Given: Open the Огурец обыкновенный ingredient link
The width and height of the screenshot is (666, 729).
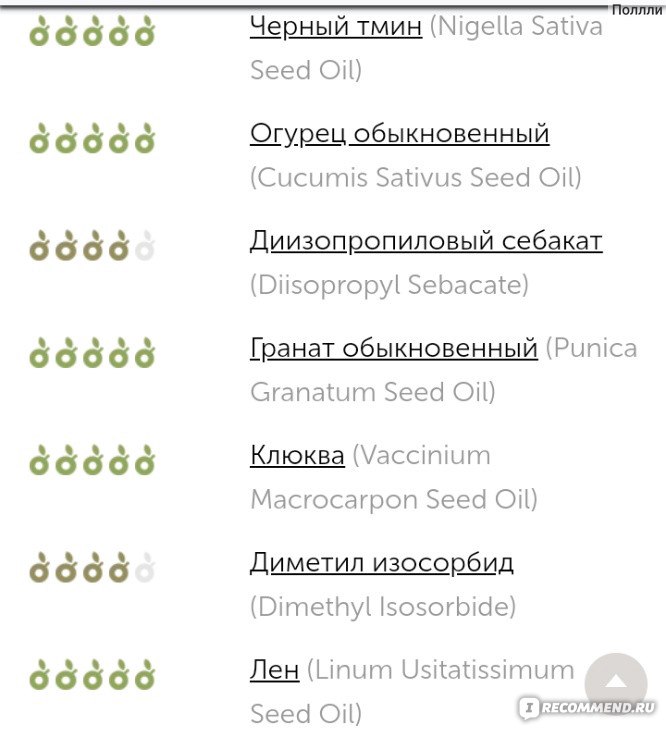Looking at the screenshot, I should point(400,133).
